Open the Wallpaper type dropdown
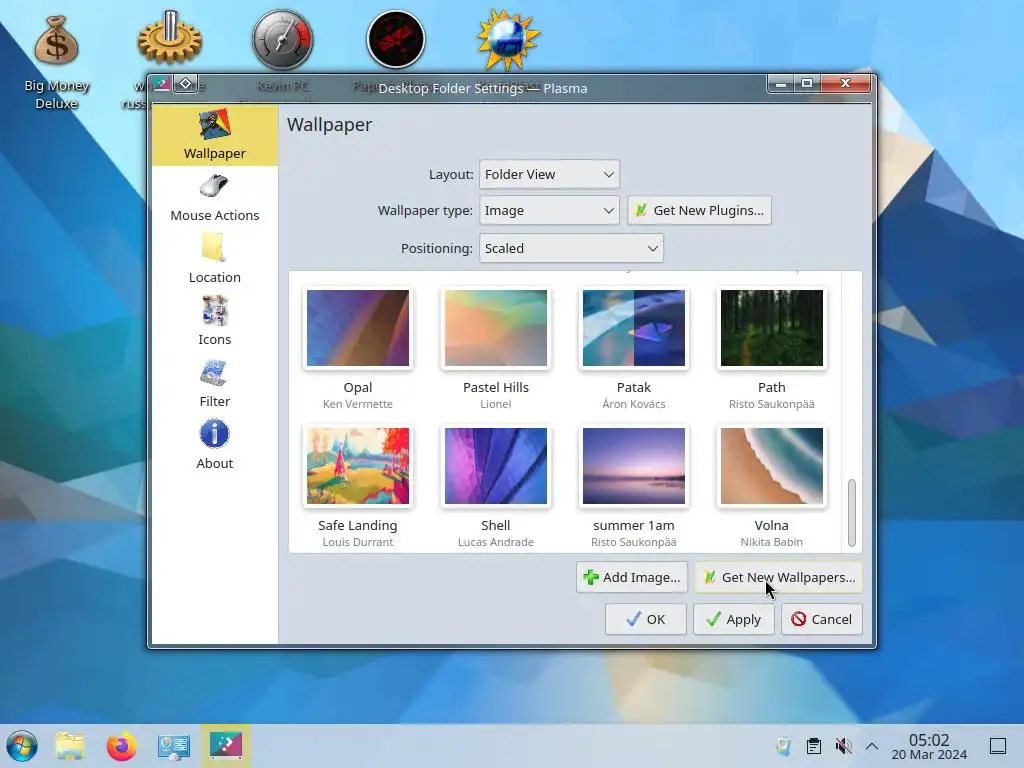The width and height of the screenshot is (1024, 768). point(549,210)
